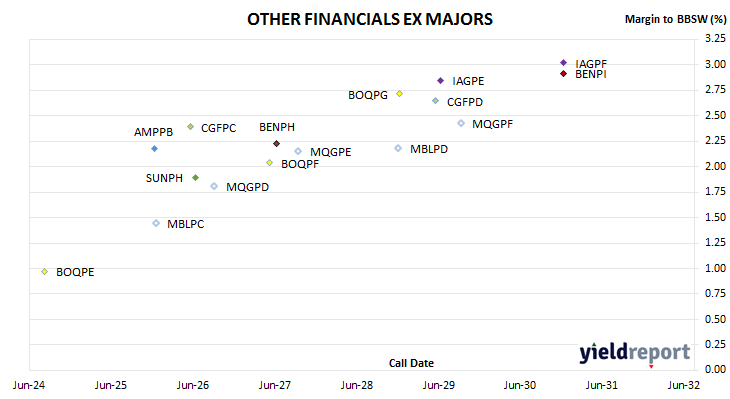Select the SUNPH green diamond marker
Image resolution: width=730 pixels, height=399 pixels.
click(x=196, y=177)
